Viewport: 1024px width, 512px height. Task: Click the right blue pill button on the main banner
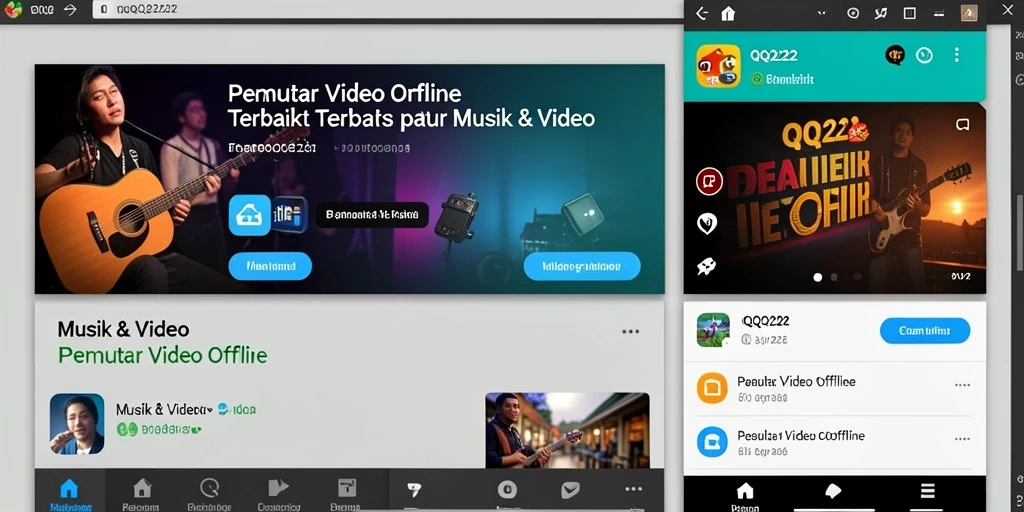(x=582, y=266)
